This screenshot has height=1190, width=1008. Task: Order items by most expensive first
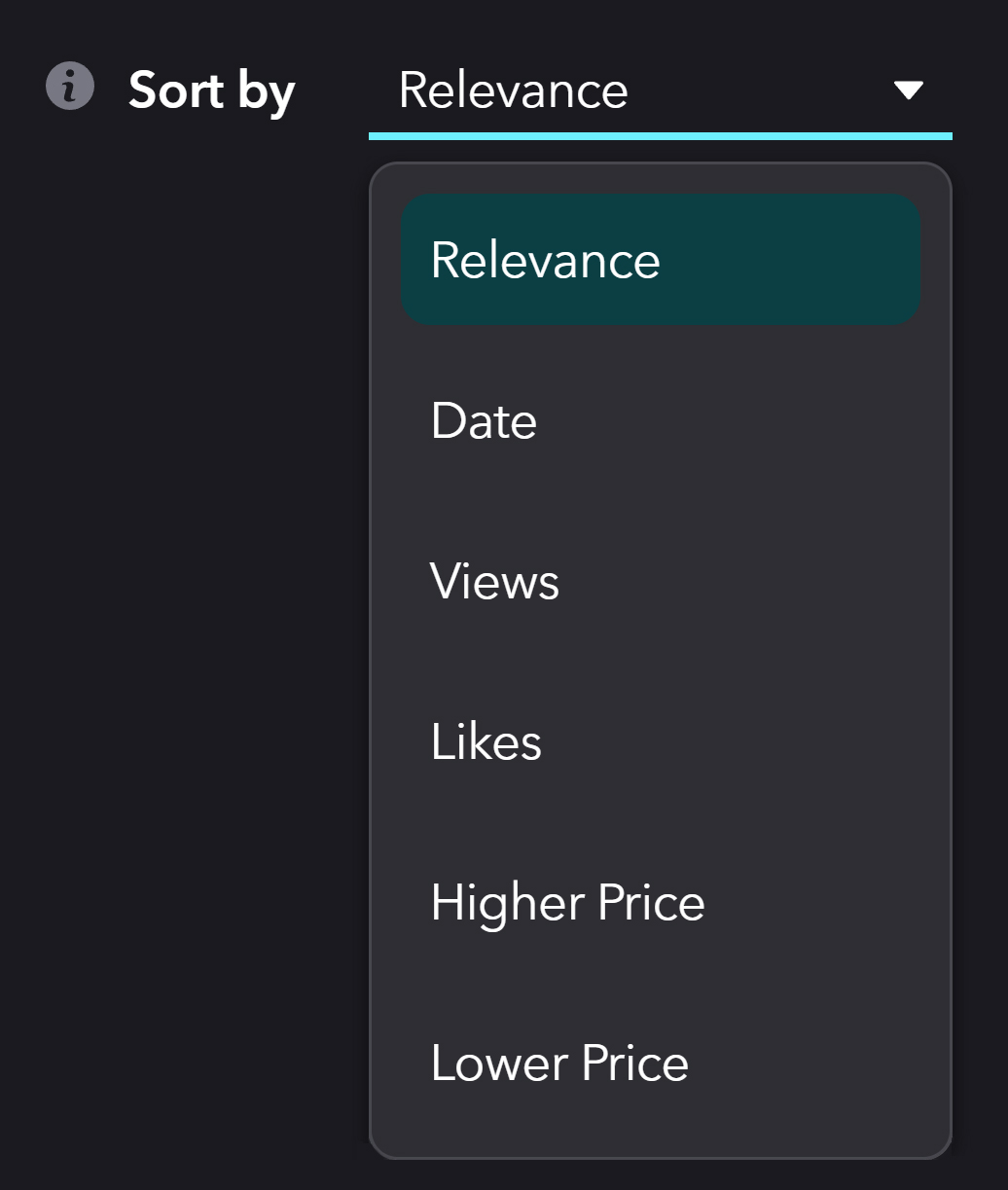(x=661, y=902)
